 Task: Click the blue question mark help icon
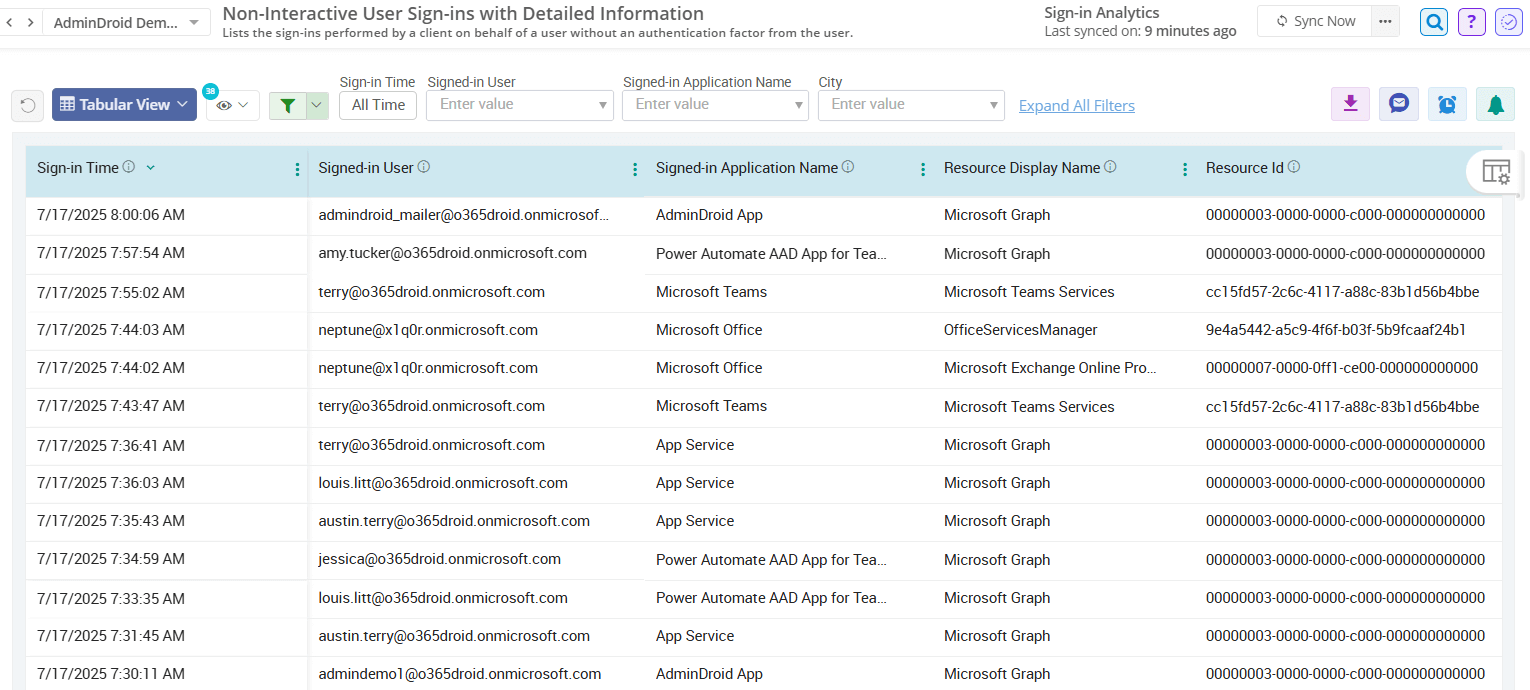point(1471,21)
